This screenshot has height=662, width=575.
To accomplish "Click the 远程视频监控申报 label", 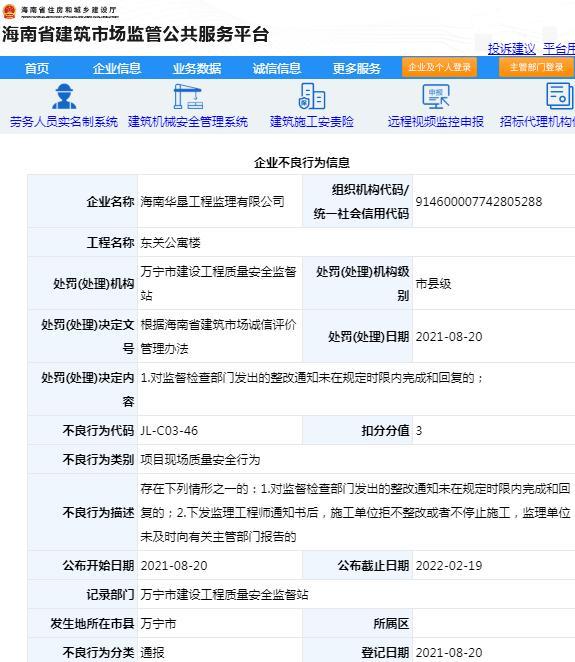I will [x=436, y=122].
